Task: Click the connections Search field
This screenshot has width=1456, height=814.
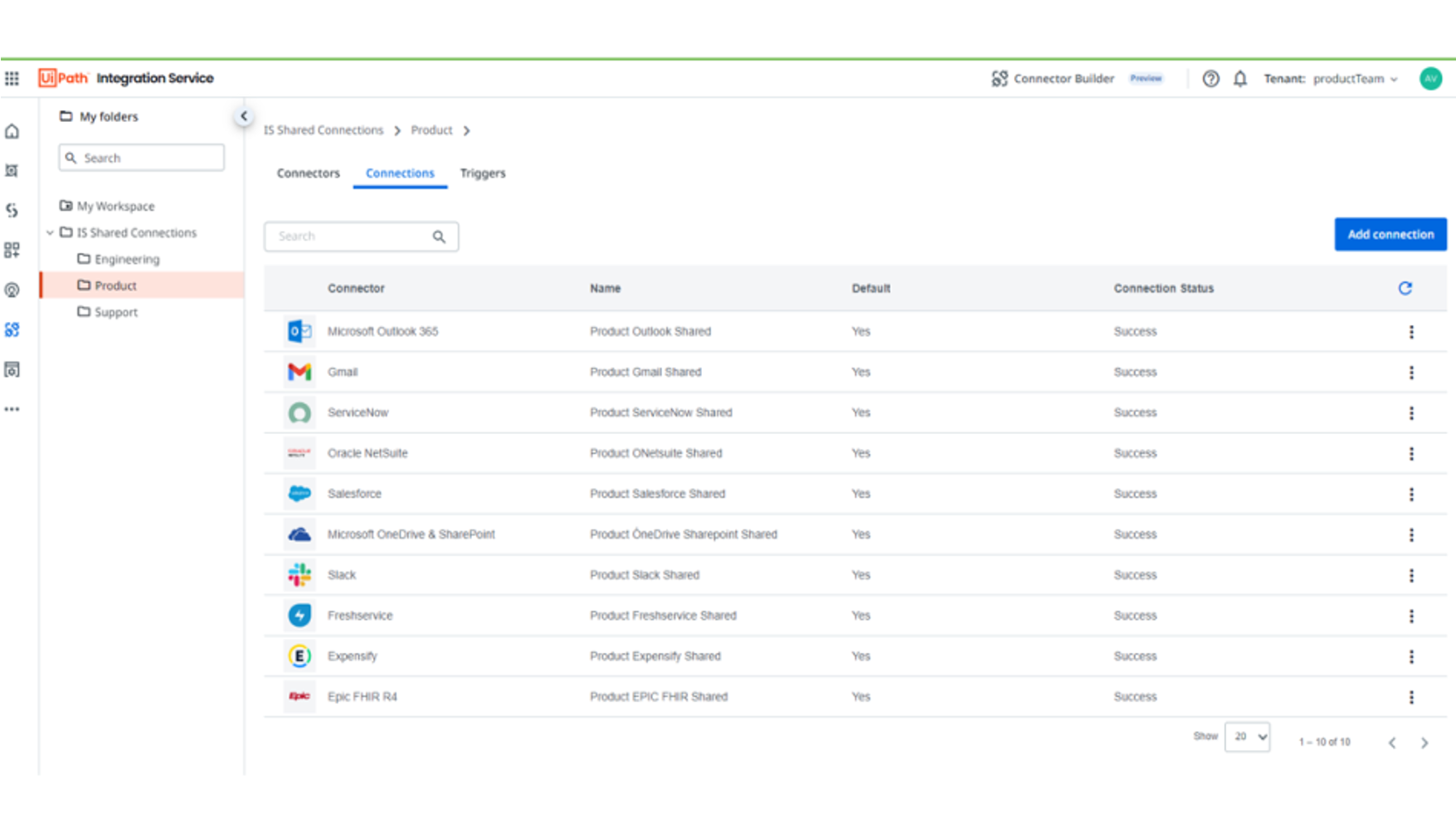Action: (x=361, y=236)
